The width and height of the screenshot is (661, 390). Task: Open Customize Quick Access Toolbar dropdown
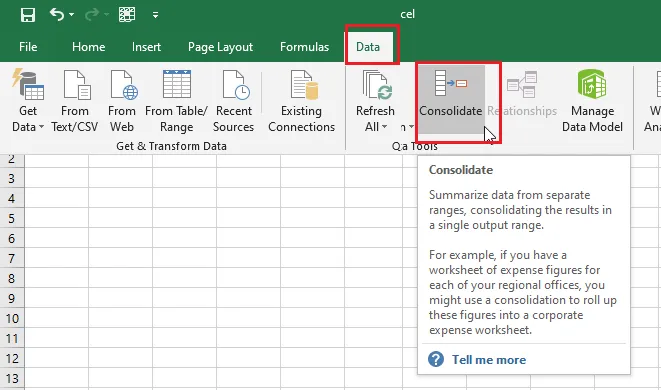click(156, 15)
